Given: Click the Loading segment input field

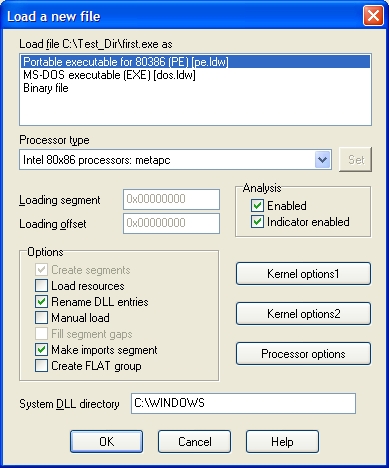Looking at the screenshot, I should (171, 199).
